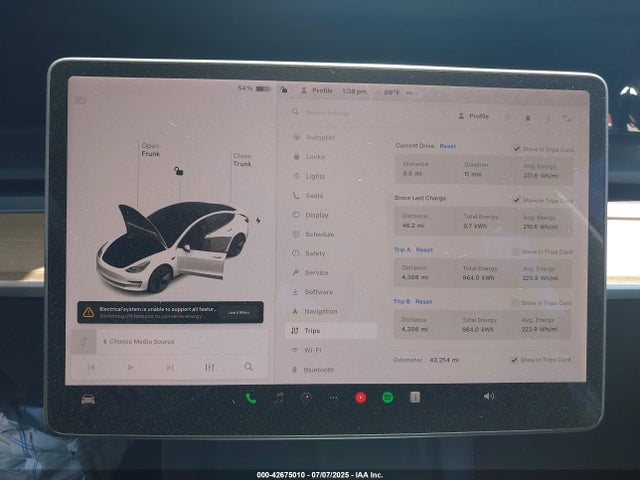Skip to next media track
640x480 pixels.
pyautogui.click(x=170, y=368)
